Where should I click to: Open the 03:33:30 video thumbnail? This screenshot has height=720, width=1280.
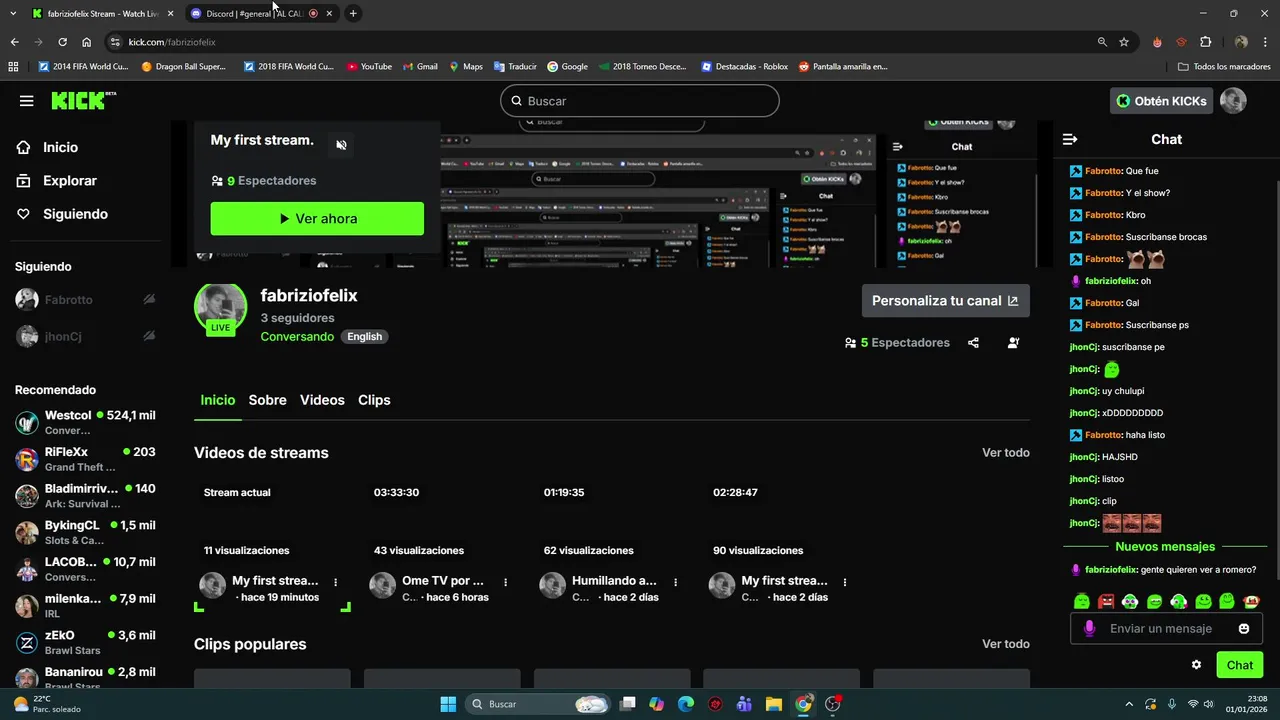(442, 521)
